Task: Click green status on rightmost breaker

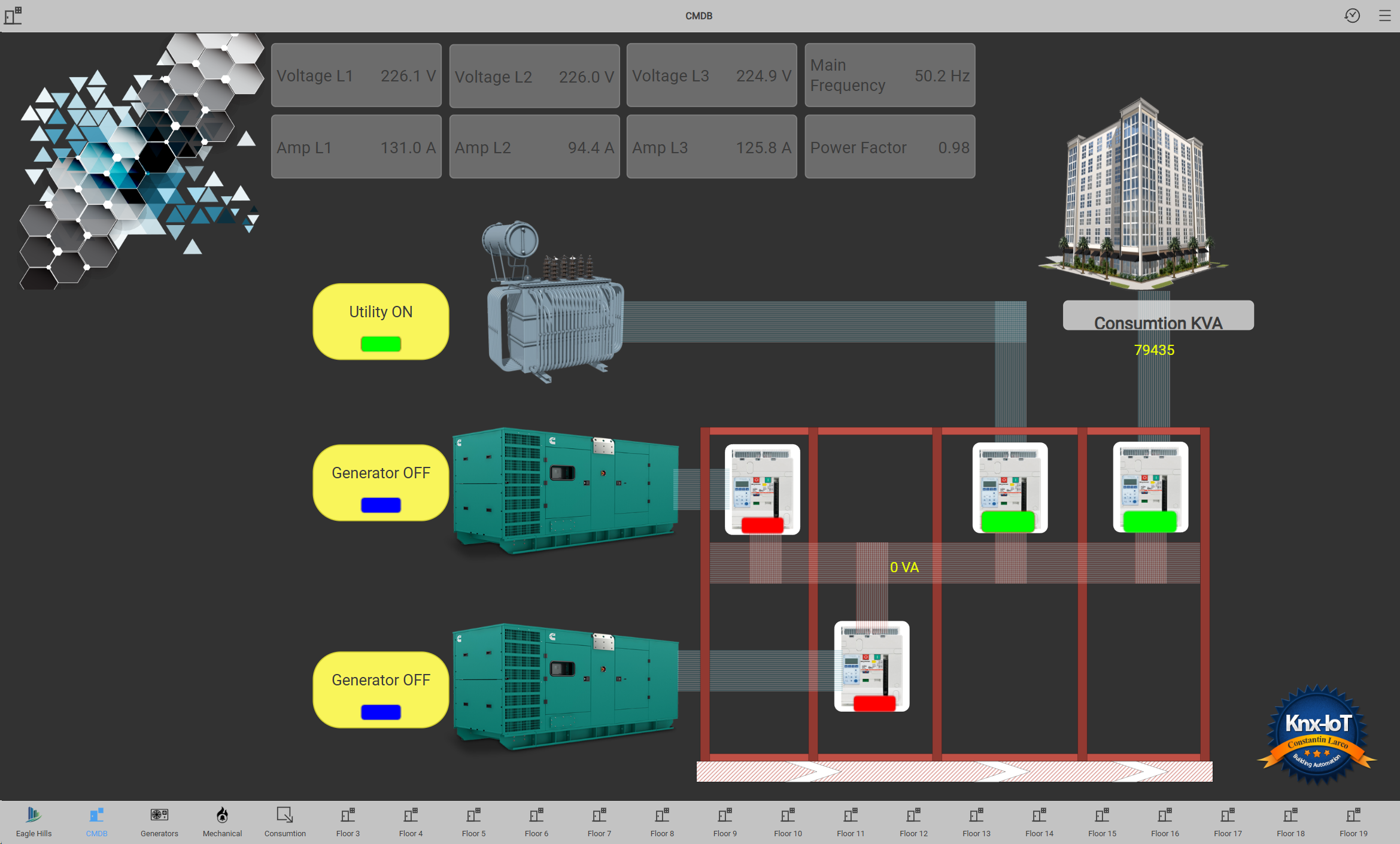Action: 1150,521
